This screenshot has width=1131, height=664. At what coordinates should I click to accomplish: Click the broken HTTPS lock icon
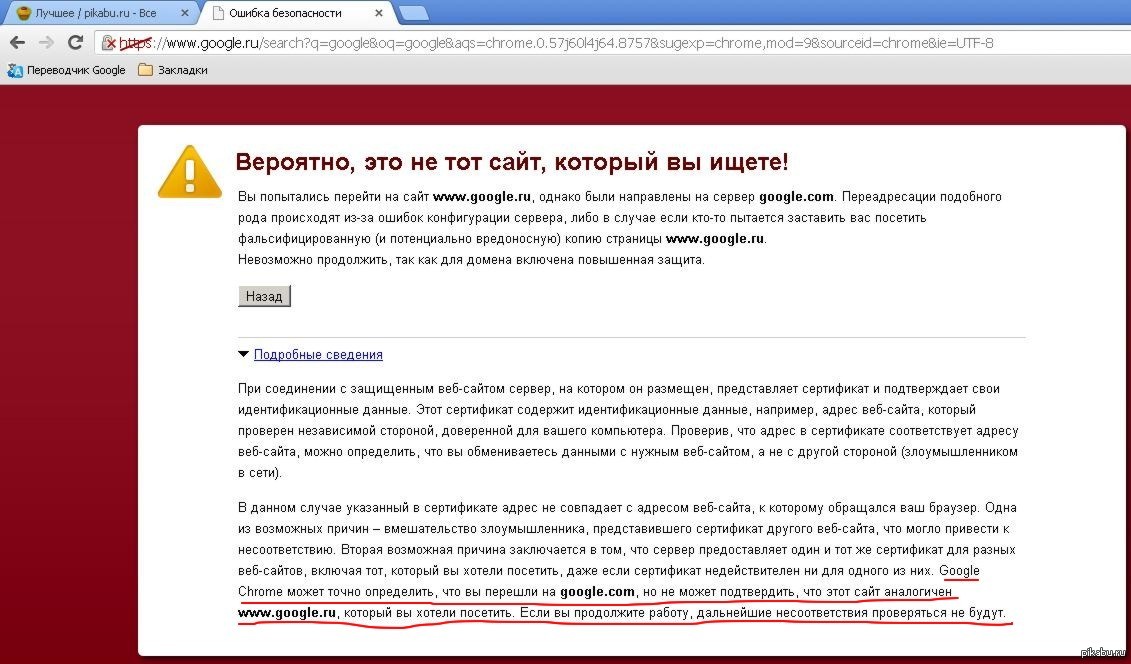click(x=110, y=44)
